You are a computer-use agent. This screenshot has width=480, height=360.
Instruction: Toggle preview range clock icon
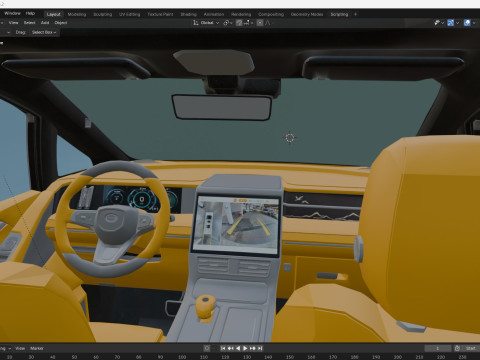[457, 348]
